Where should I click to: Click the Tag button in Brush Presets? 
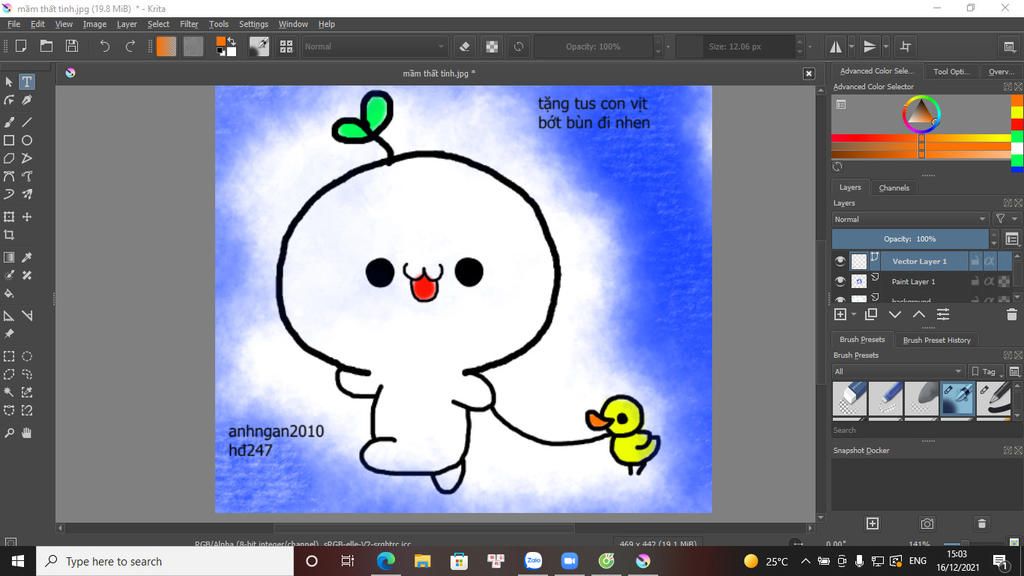pyautogui.click(x=985, y=372)
